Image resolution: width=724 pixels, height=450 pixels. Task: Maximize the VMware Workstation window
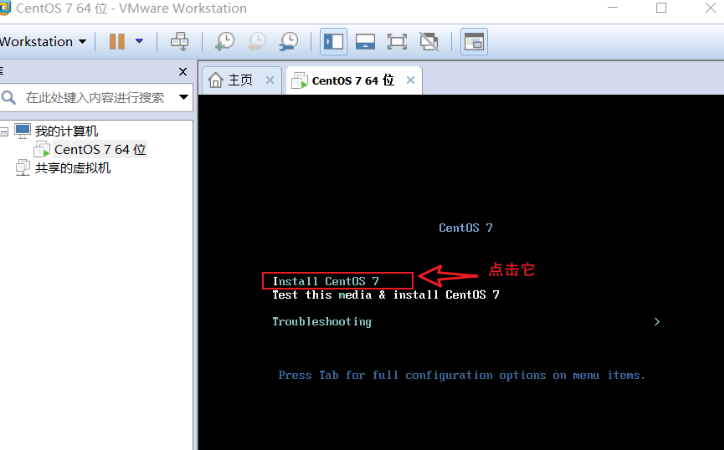pos(661,8)
